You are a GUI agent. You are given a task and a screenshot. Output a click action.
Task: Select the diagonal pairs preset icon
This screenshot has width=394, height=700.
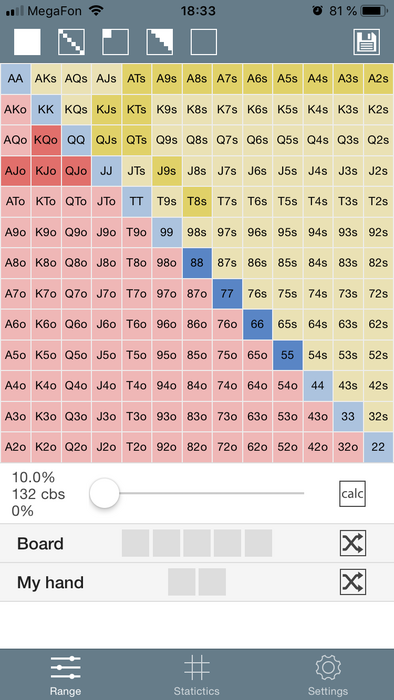pyautogui.click(x=71, y=42)
